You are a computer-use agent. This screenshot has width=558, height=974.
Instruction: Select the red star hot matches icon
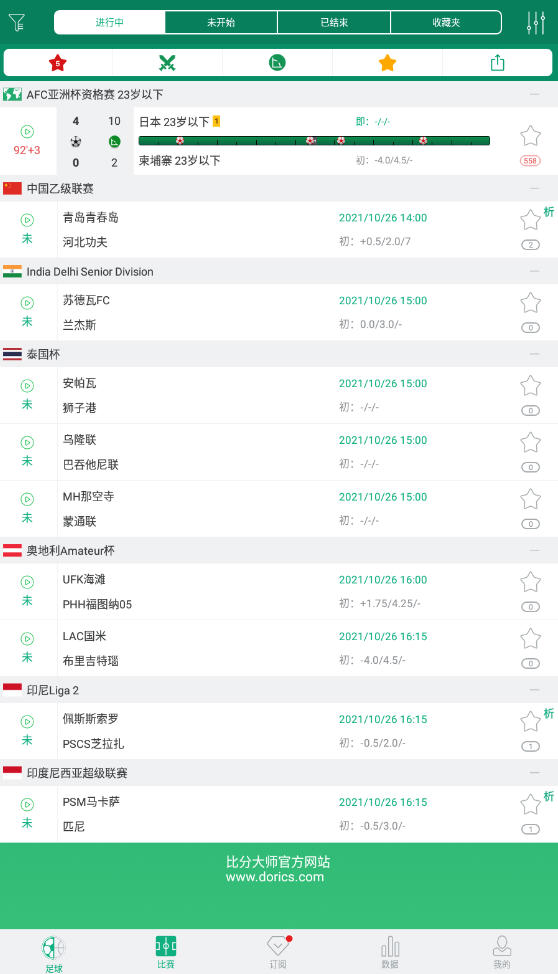(58, 63)
